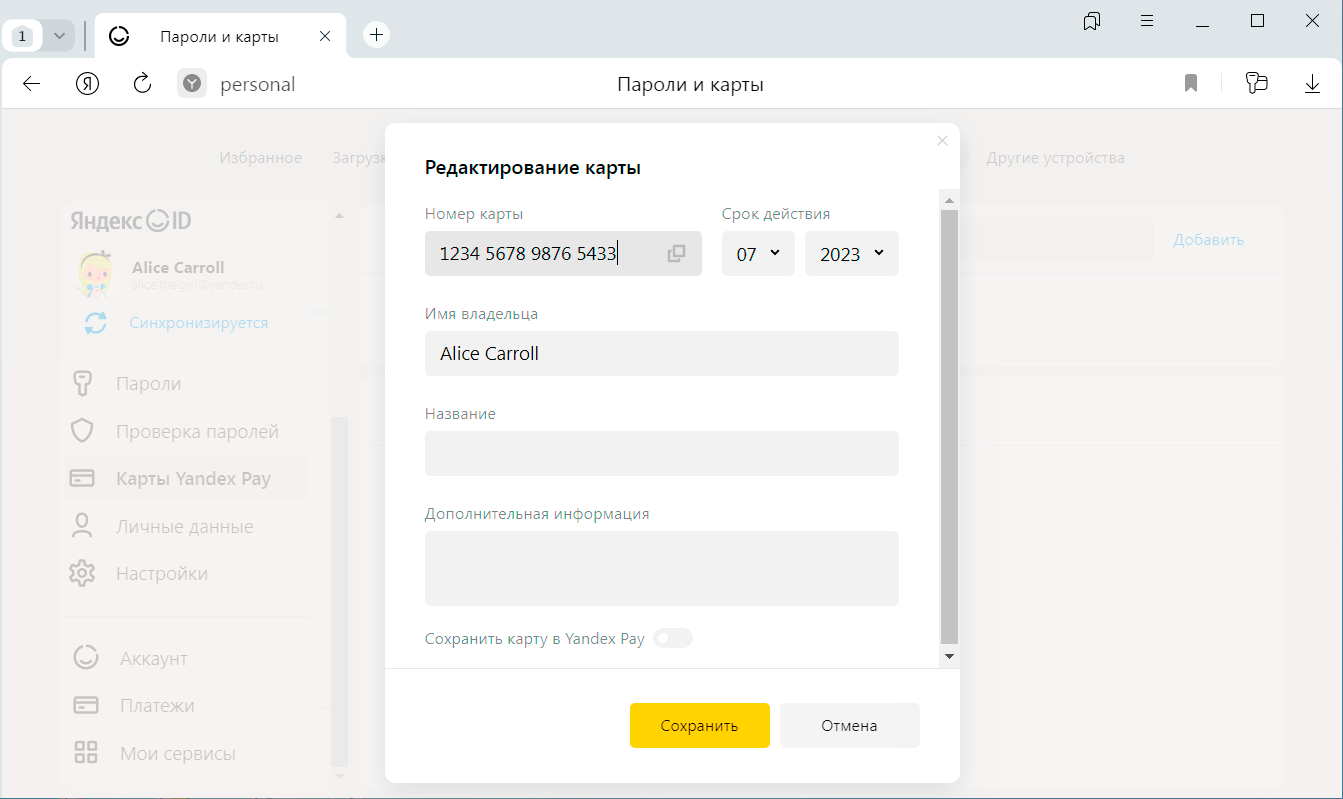Close the Пароли и карты tab
The image size is (1343, 799).
pyautogui.click(x=324, y=36)
